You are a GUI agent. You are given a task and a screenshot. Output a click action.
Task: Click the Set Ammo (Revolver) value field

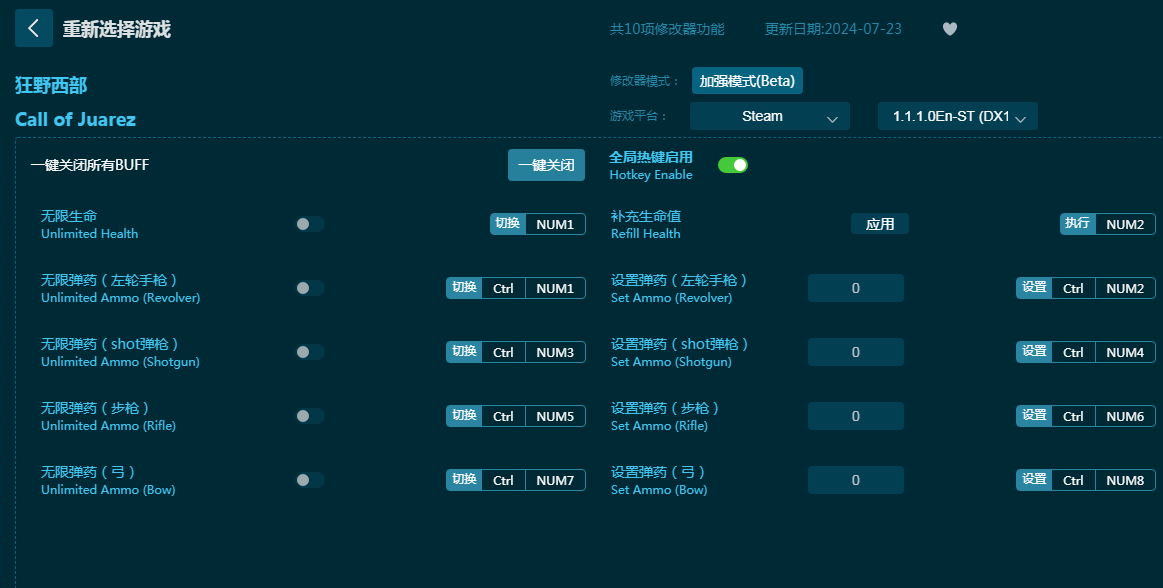point(856,288)
